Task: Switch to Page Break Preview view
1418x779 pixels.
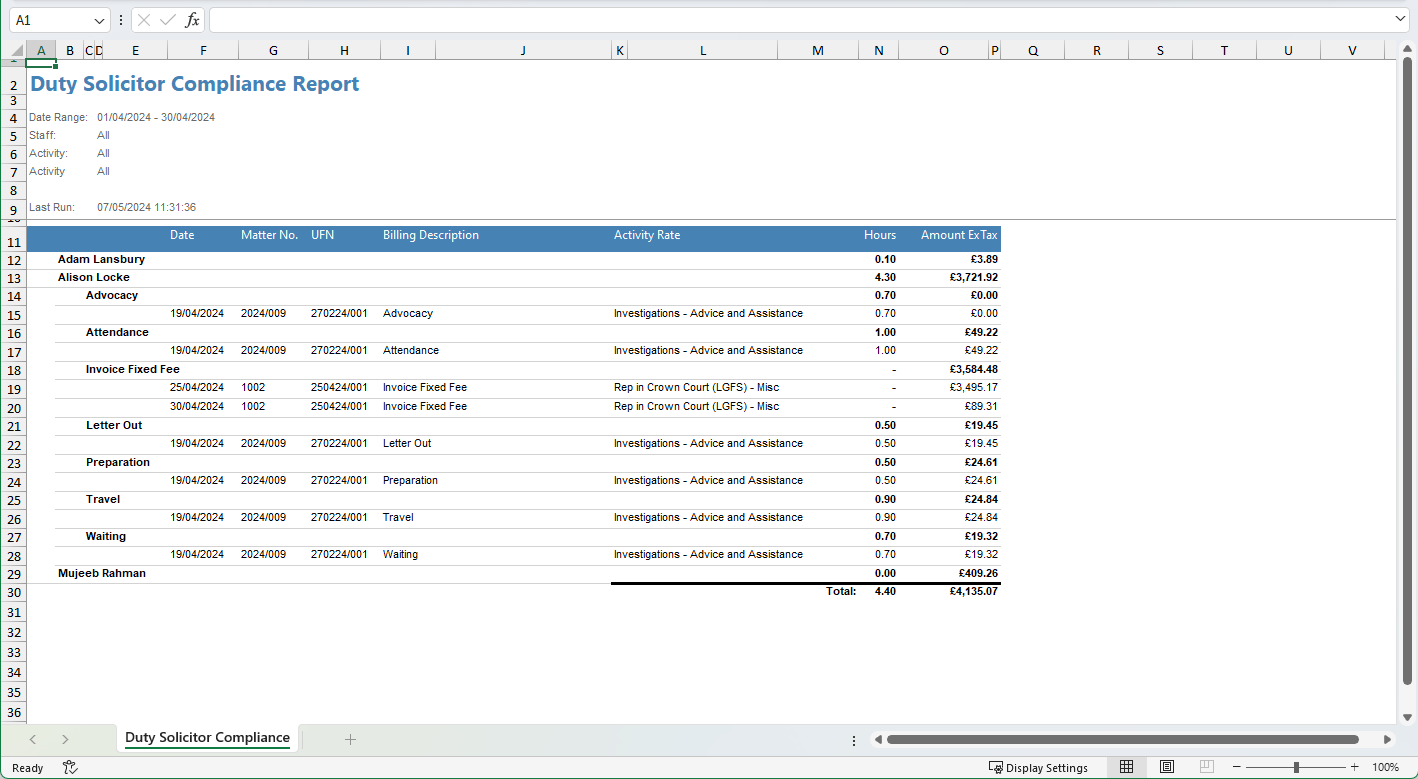Action: pyautogui.click(x=1206, y=767)
